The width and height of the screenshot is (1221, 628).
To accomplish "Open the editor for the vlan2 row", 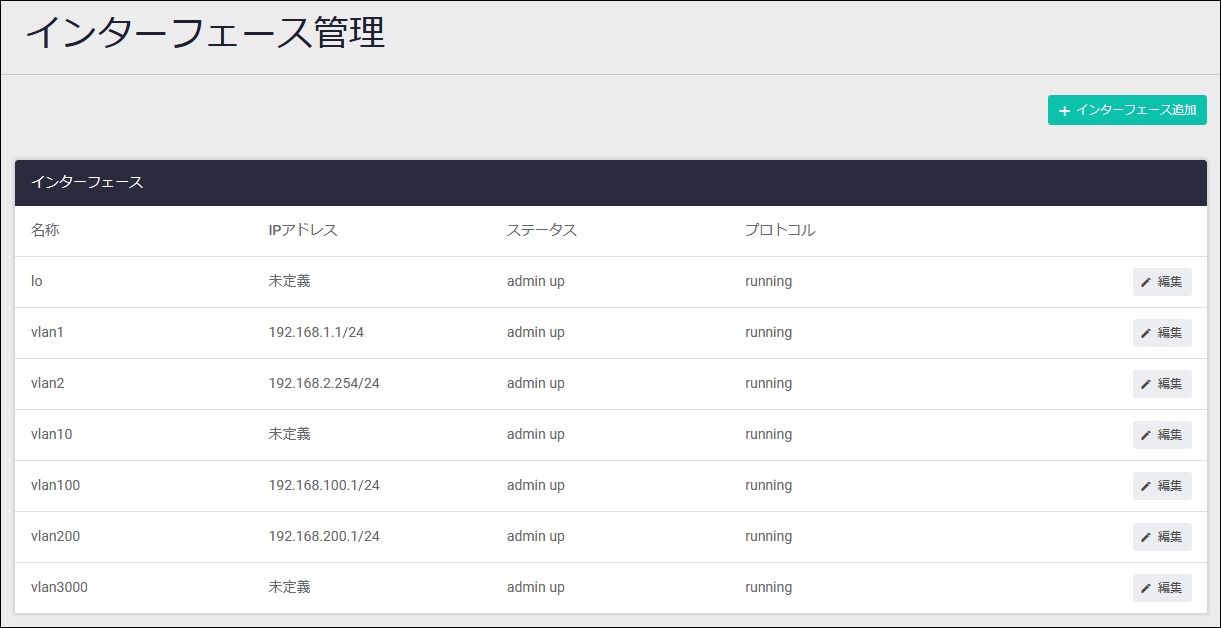I will 1161,384.
